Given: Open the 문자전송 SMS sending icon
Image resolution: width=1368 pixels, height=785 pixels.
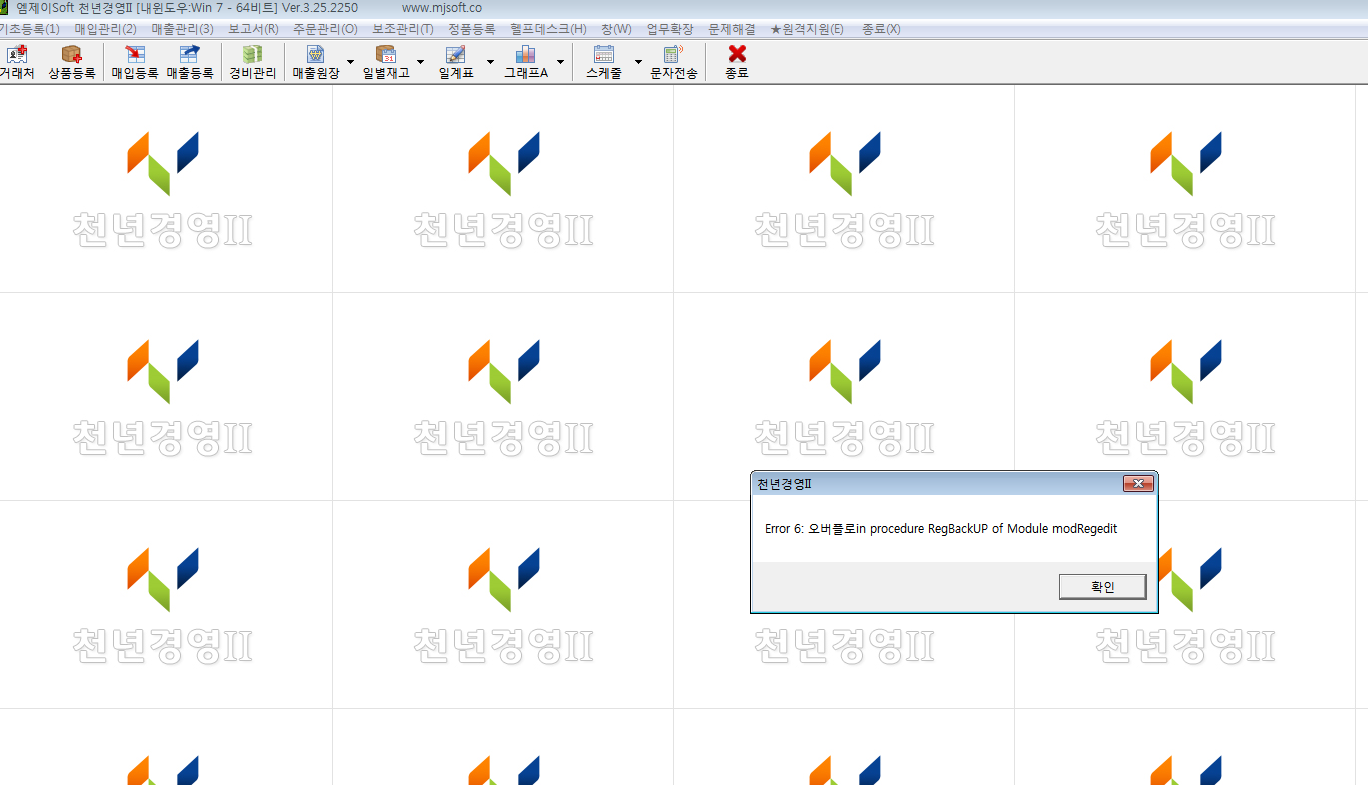Looking at the screenshot, I should pos(674,62).
